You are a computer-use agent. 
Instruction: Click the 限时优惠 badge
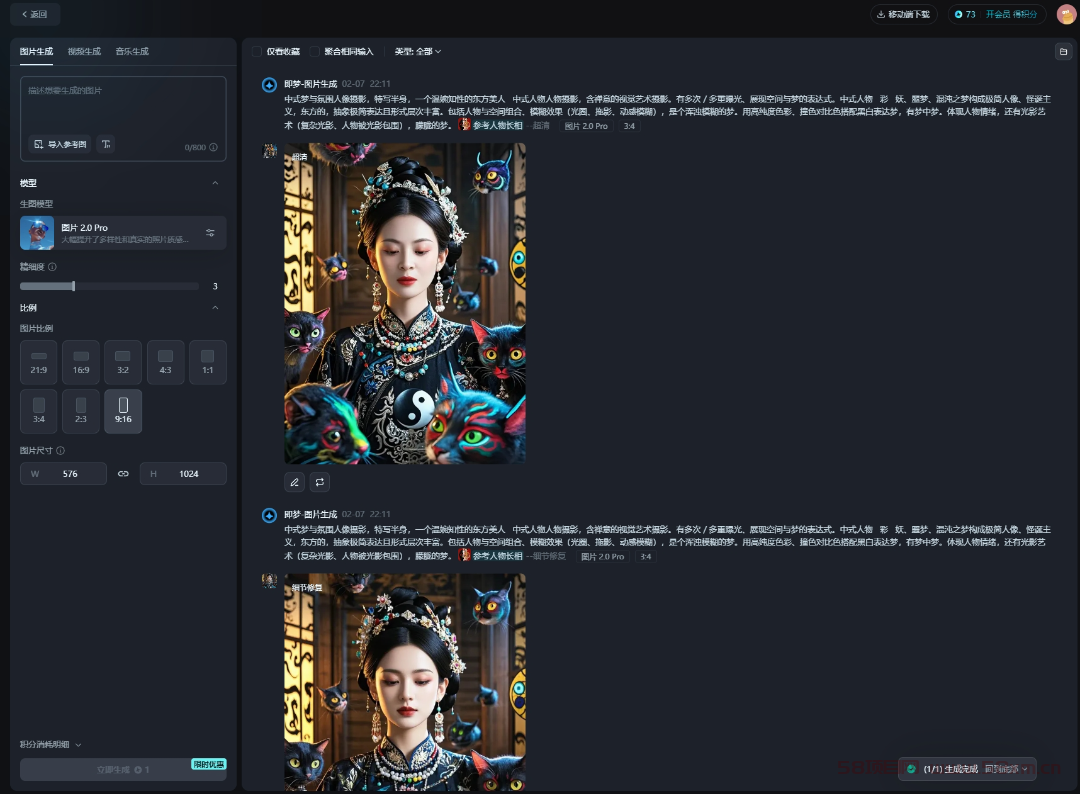[209, 764]
